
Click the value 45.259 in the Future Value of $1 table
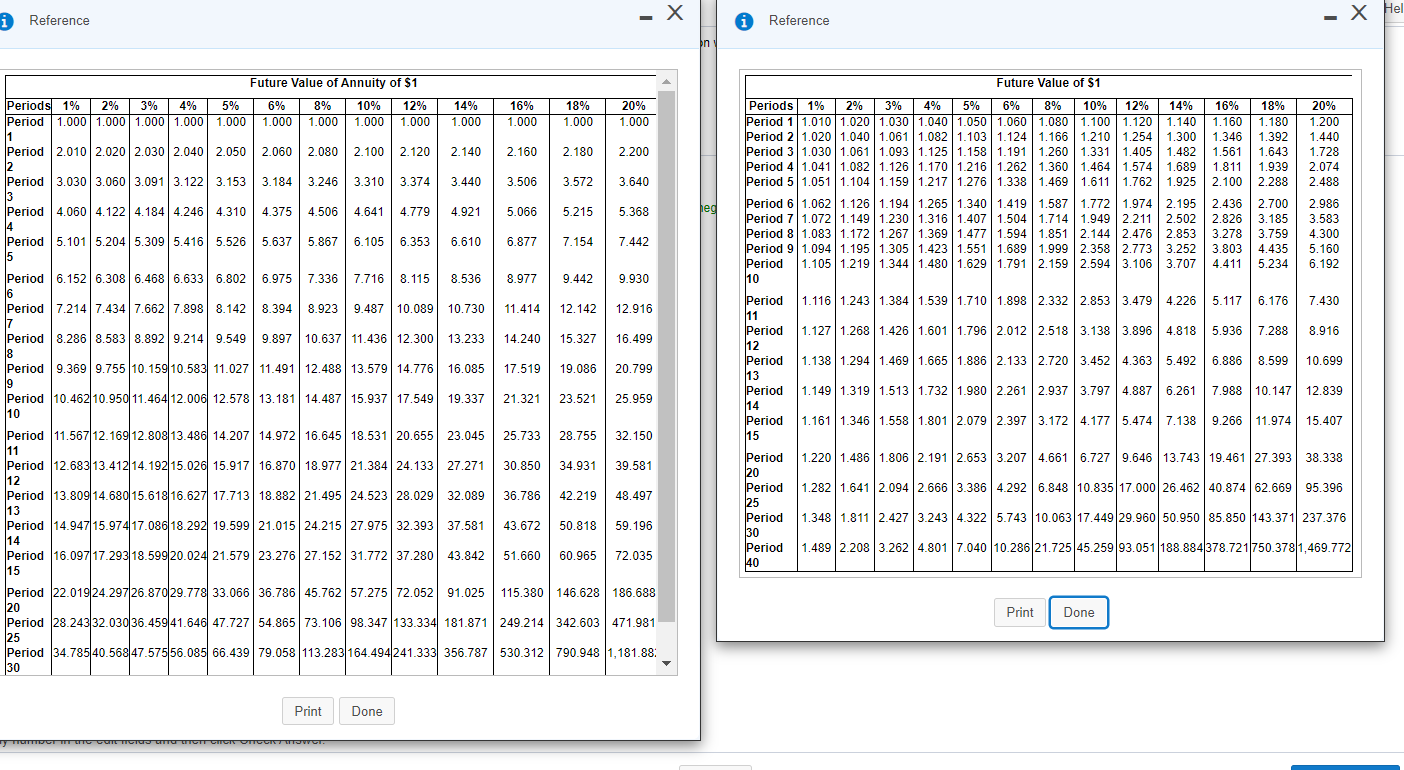pyautogui.click(x=1096, y=548)
